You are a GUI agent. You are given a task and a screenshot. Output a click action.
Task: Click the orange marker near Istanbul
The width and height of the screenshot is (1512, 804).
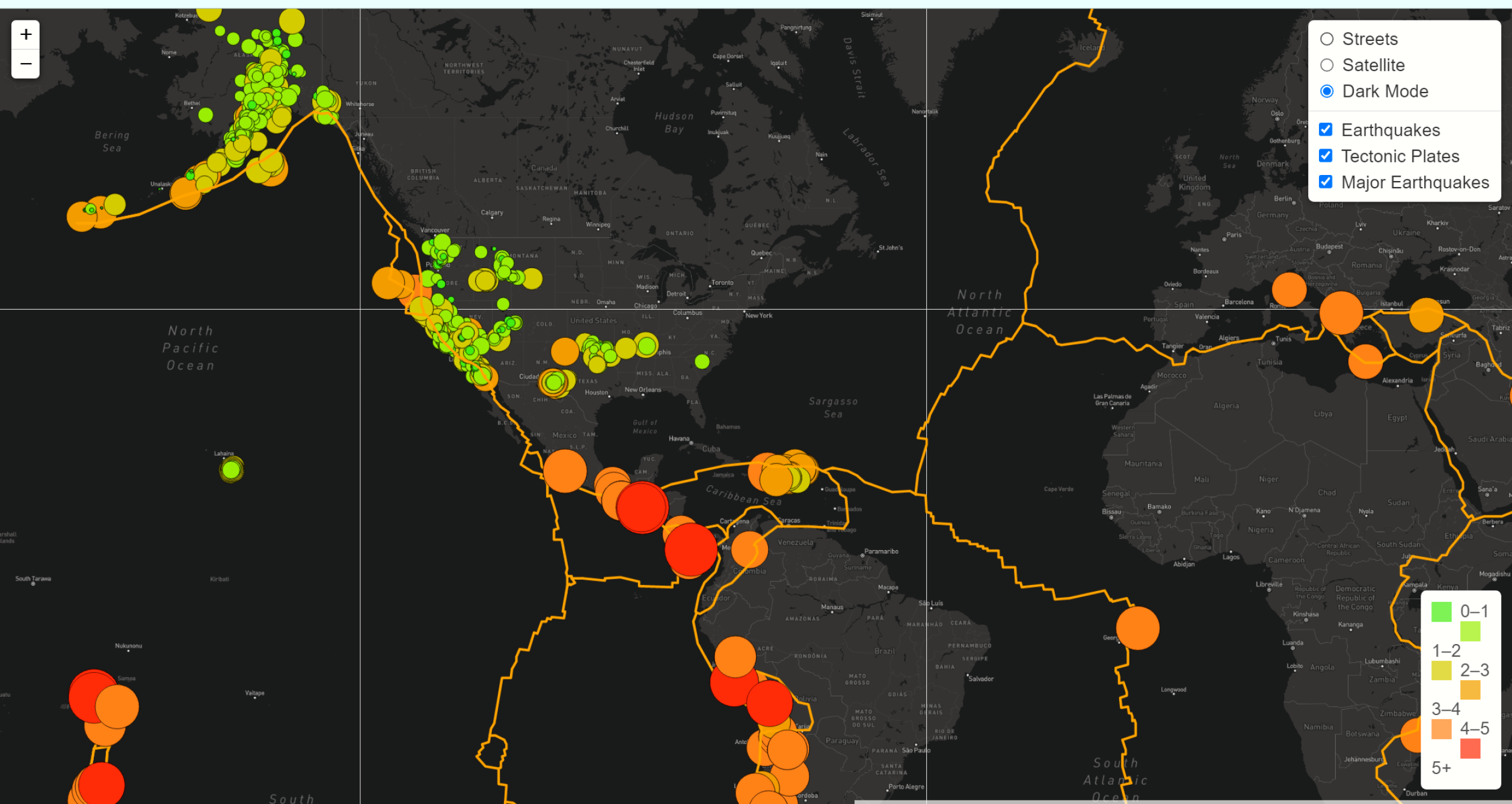coord(1426,315)
